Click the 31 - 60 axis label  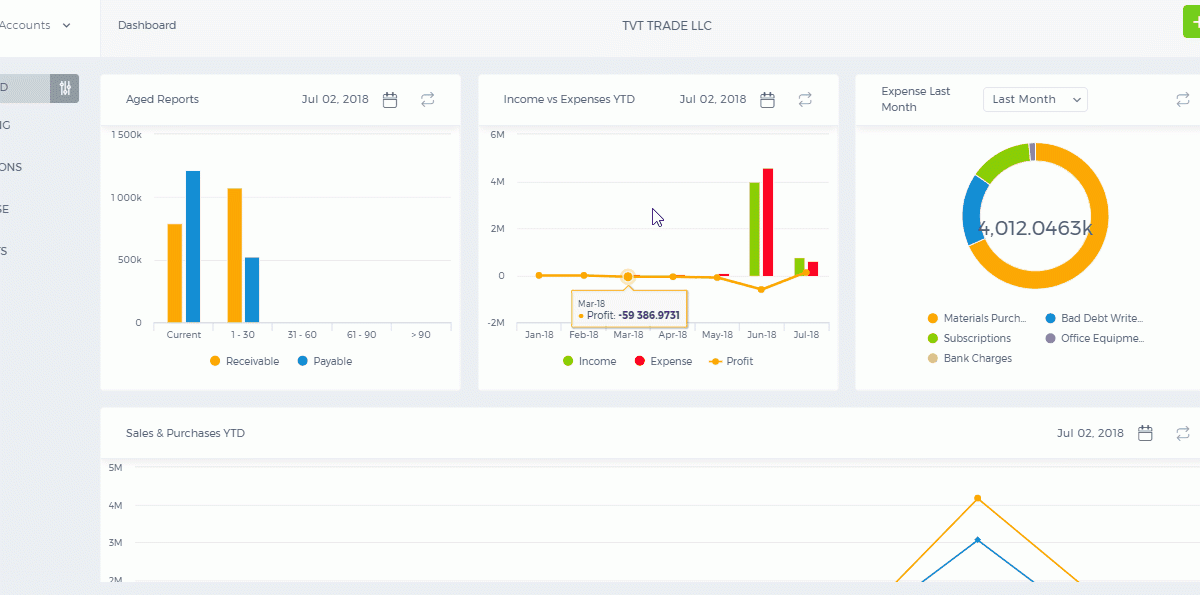coord(302,335)
